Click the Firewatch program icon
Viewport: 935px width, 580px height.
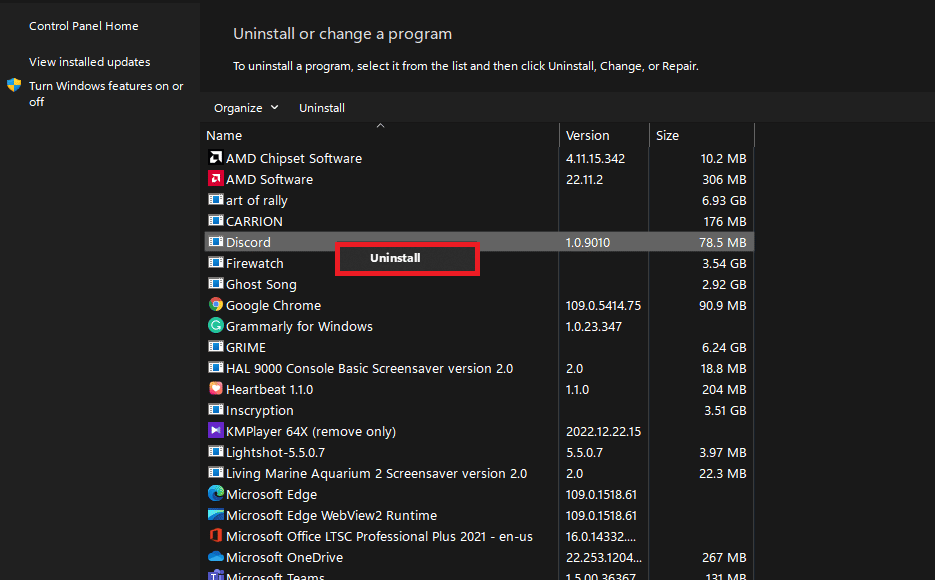(x=215, y=262)
